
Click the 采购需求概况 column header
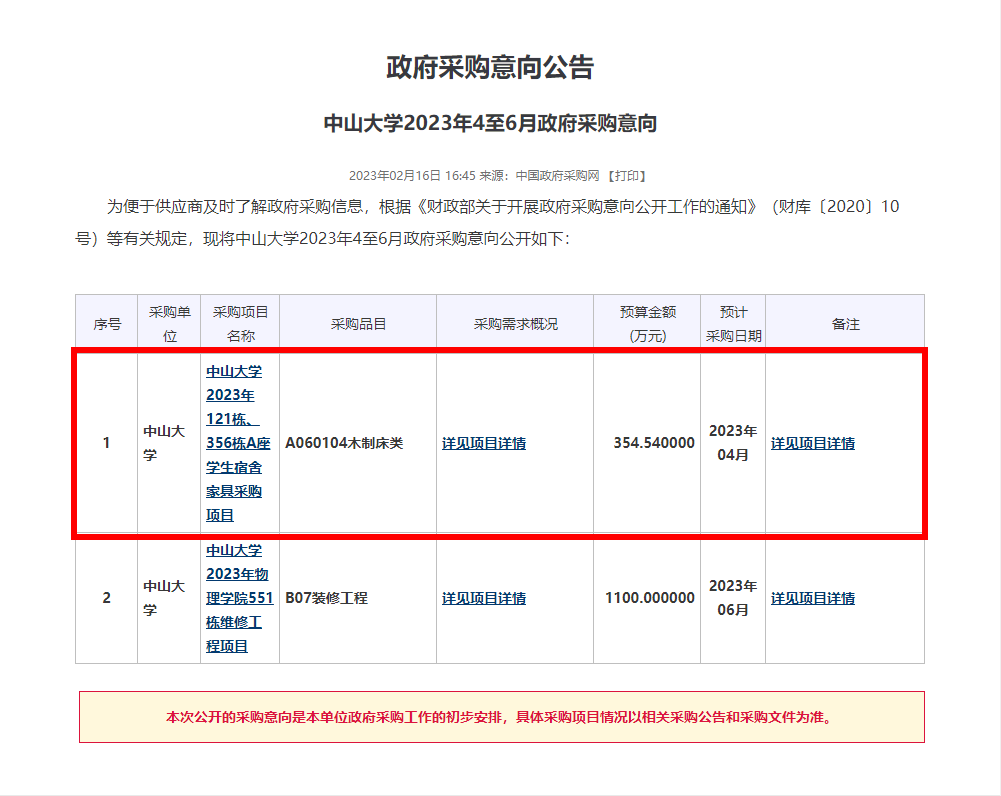(x=515, y=324)
